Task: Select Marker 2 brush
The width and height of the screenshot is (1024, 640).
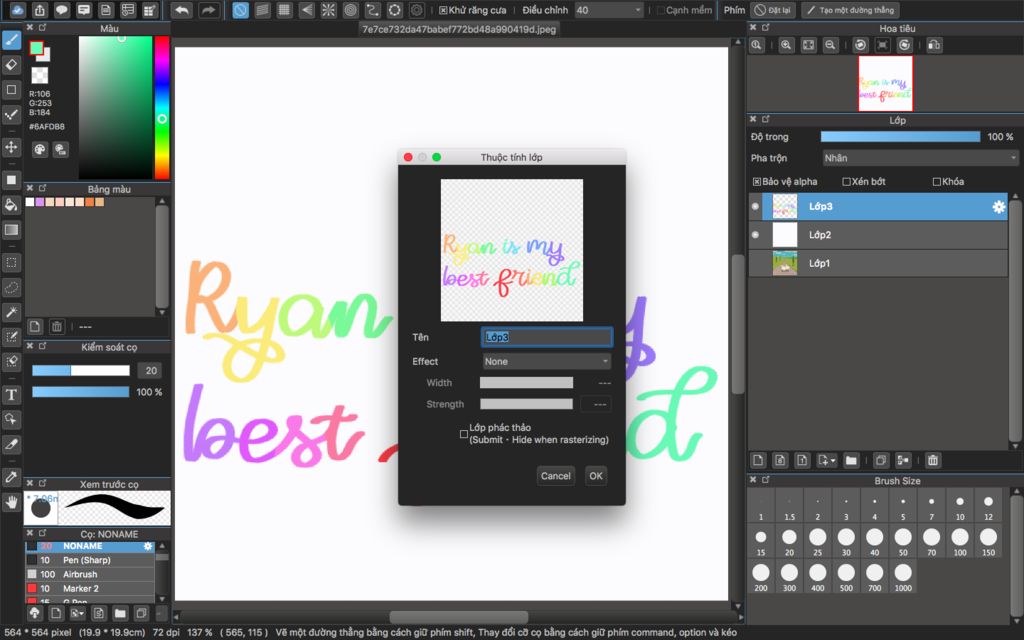Action: (90, 589)
